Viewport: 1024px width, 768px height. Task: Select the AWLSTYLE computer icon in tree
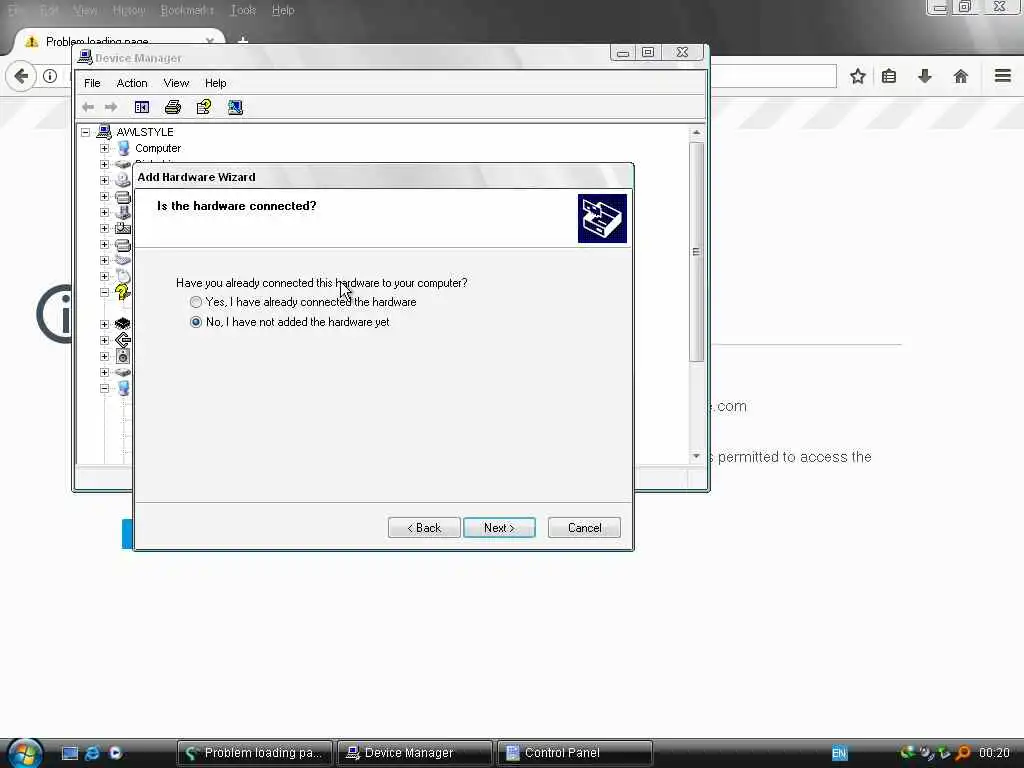(104, 132)
